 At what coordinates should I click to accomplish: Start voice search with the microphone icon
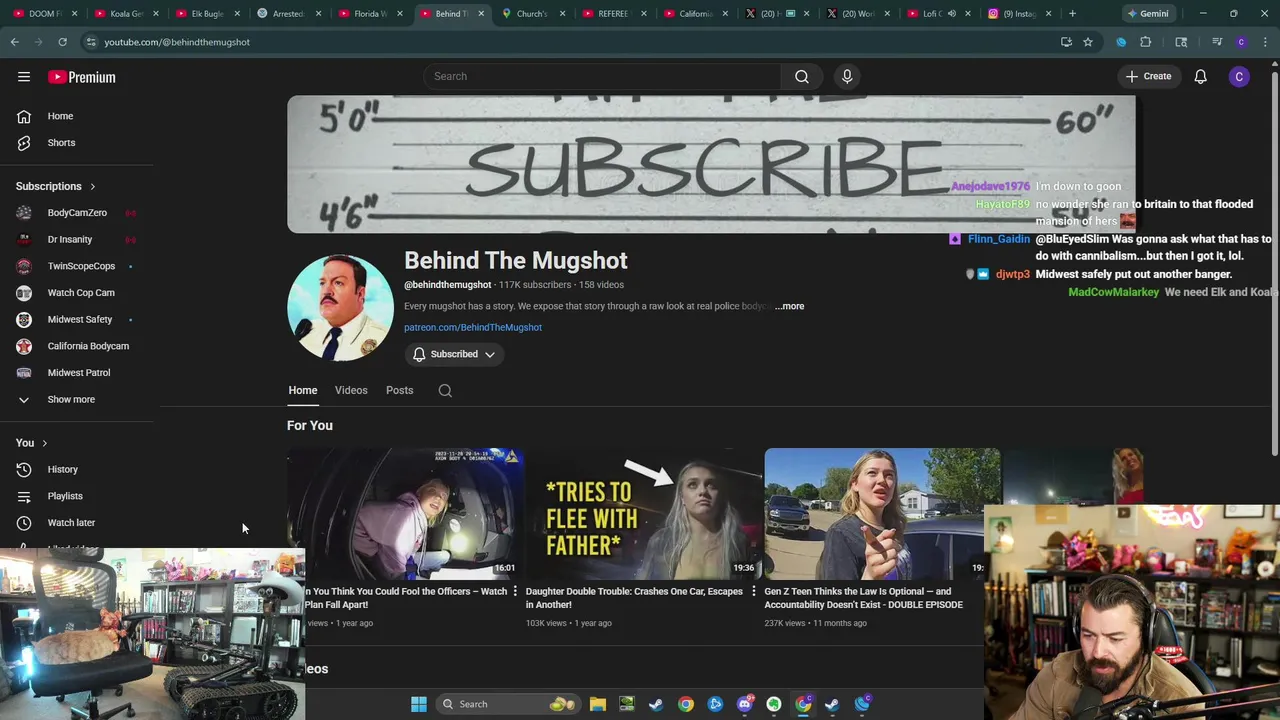[x=847, y=76]
